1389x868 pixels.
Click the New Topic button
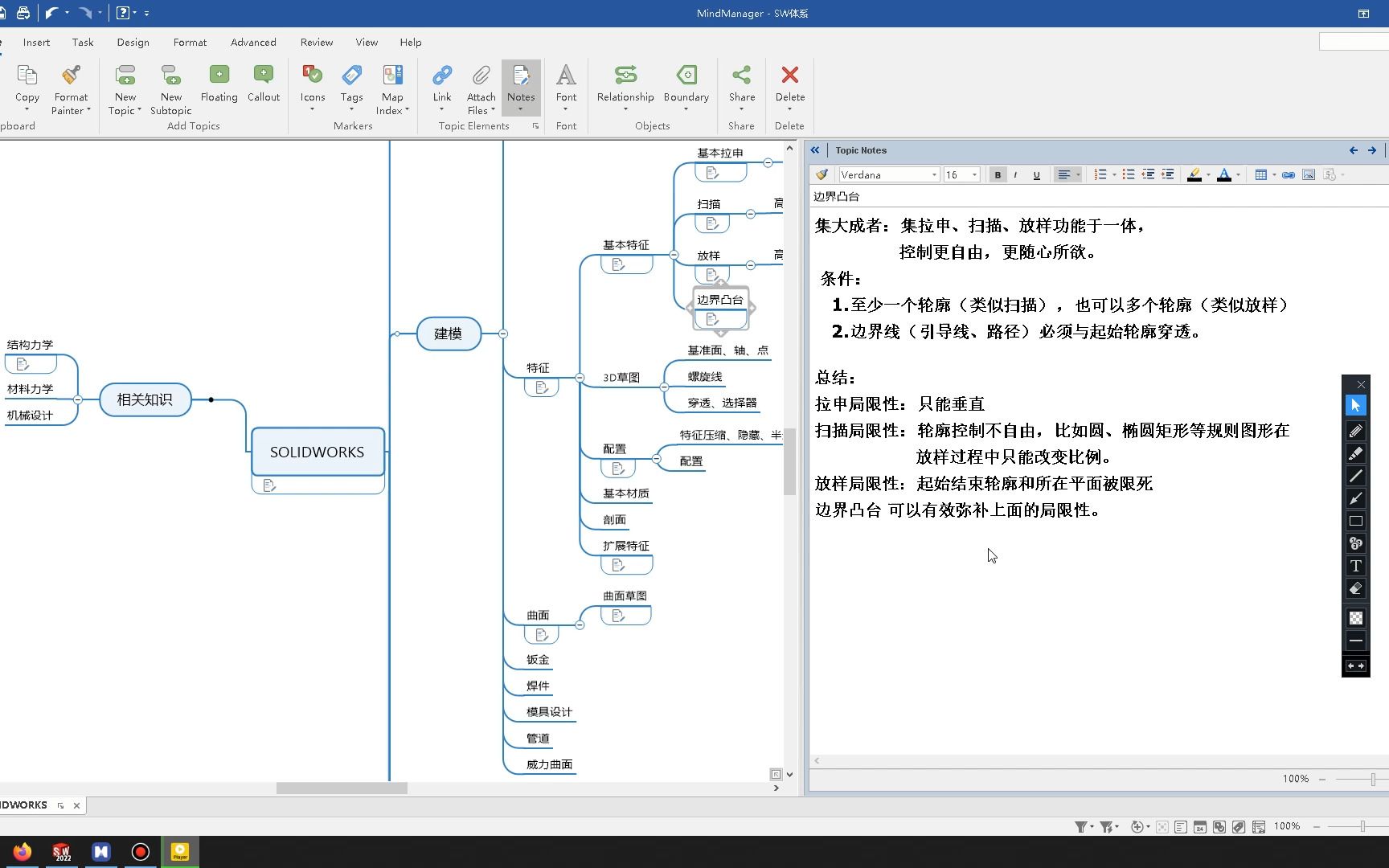coord(125,84)
